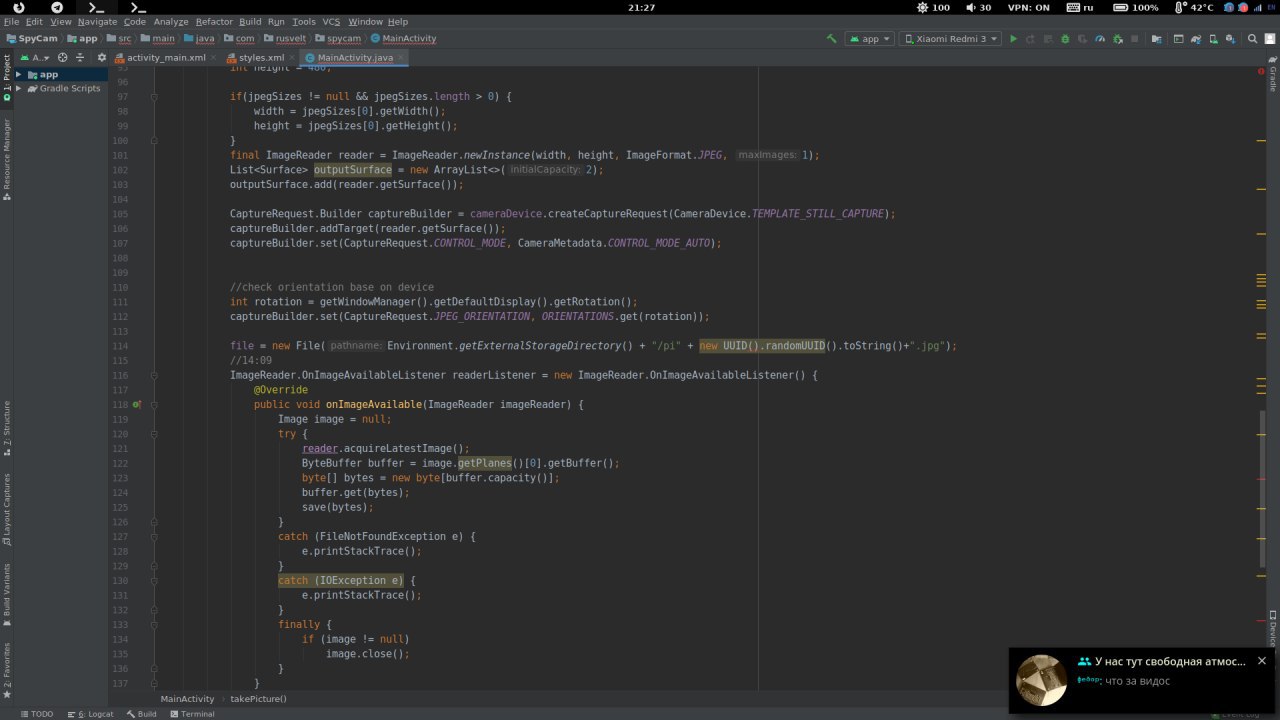This screenshot has height=720, width=1280.
Task: Toggle the Resource Manager tool window
Action: 6,159
